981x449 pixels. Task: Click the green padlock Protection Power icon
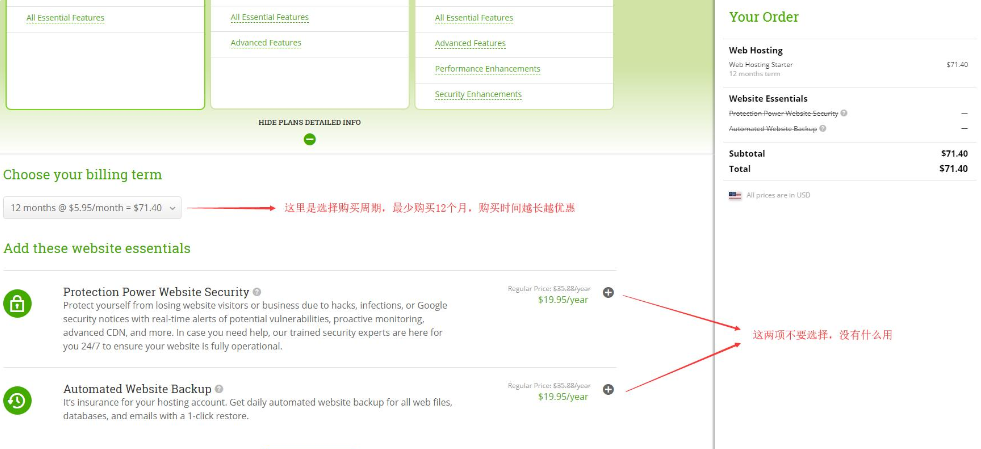[17, 303]
